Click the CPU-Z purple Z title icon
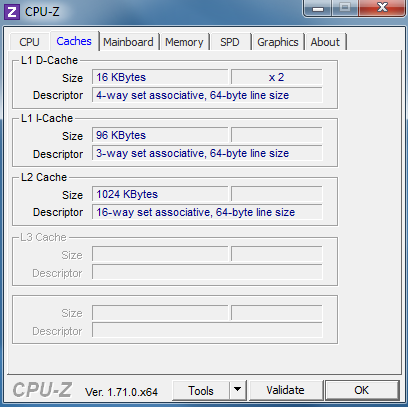The height and width of the screenshot is (407, 408). tap(12, 12)
